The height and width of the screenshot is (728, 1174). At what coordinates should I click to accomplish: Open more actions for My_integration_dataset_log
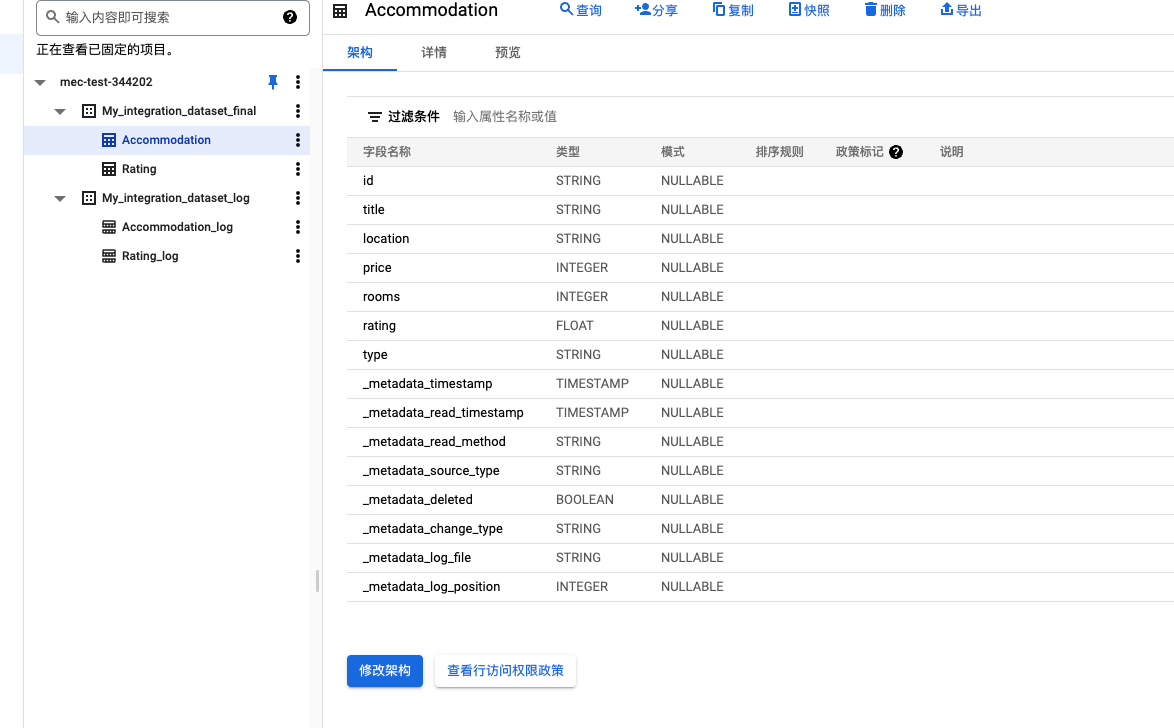click(x=298, y=198)
